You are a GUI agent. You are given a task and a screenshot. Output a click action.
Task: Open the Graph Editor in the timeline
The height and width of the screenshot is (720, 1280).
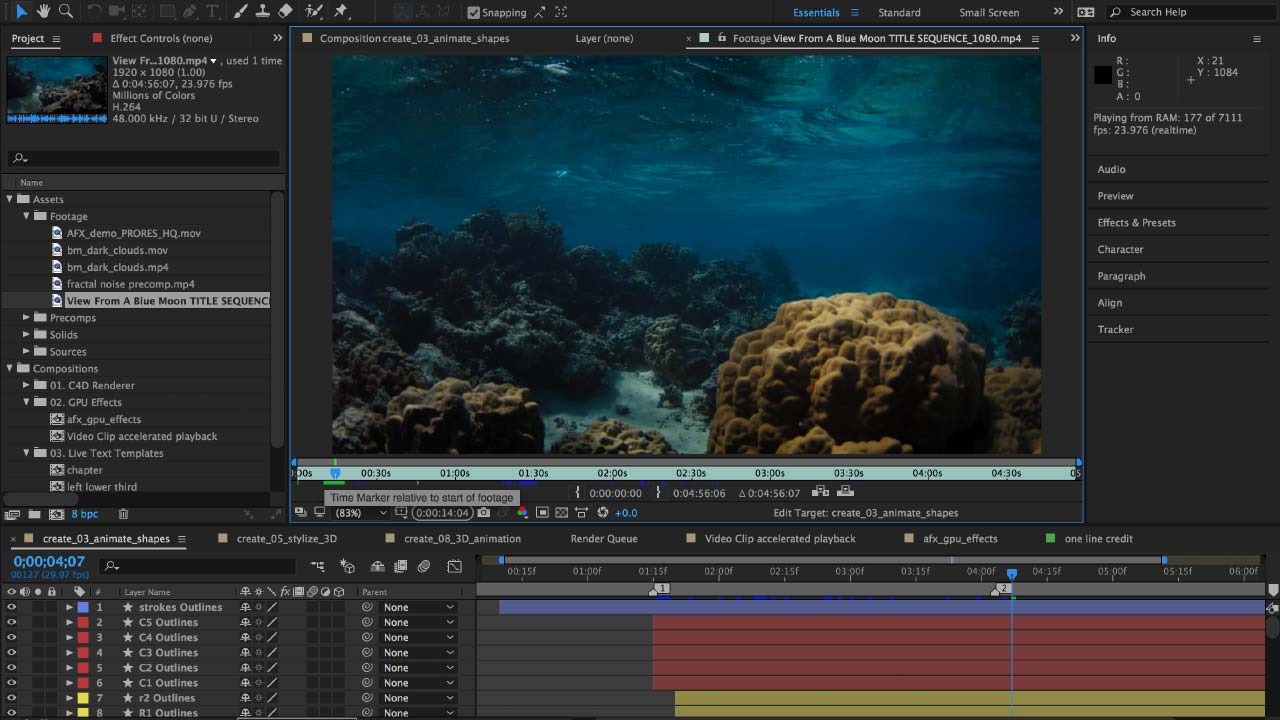coord(454,566)
